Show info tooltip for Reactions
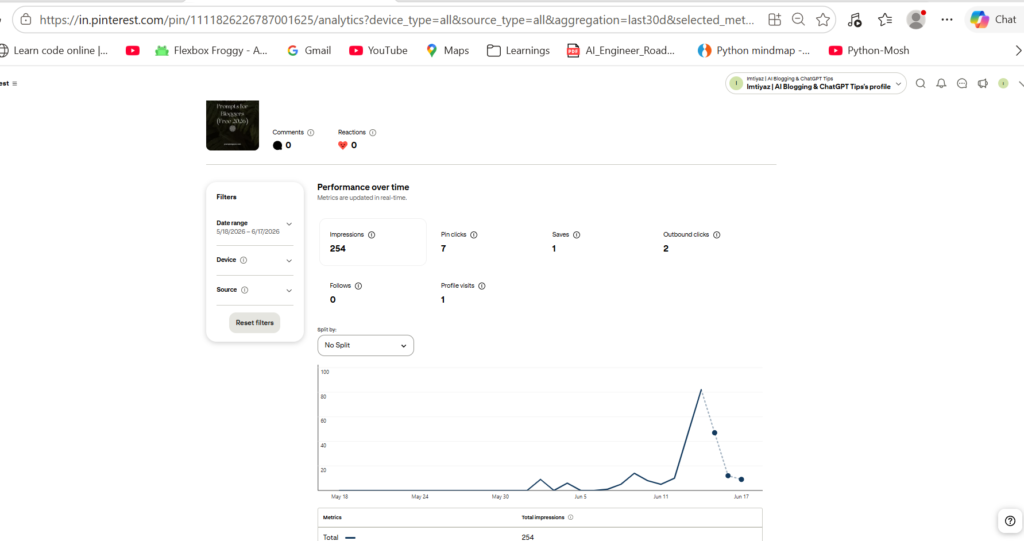This screenshot has width=1024, height=541. [373, 133]
